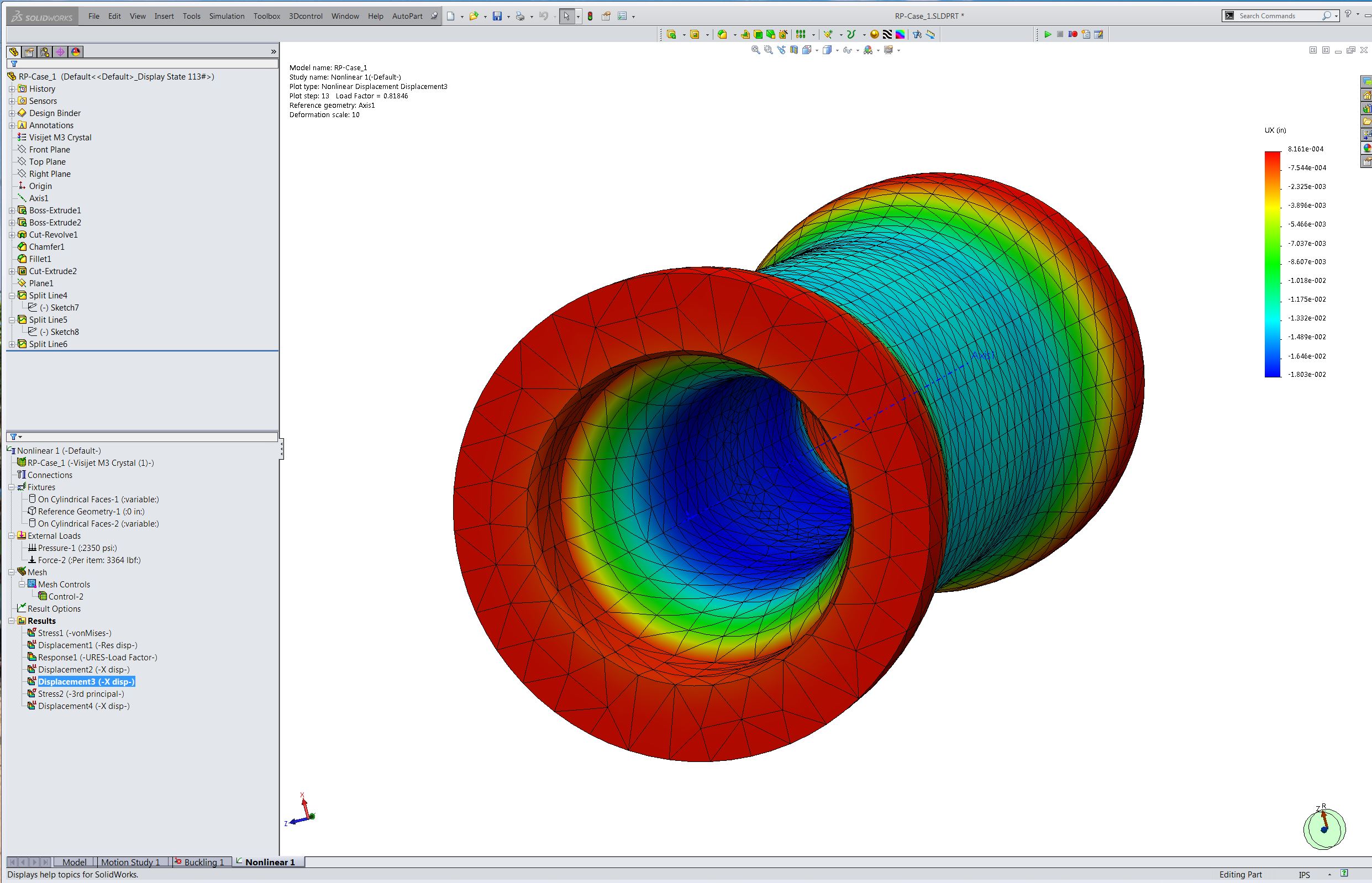Expand the History node
This screenshot has width=1372, height=883.
tap(12, 89)
